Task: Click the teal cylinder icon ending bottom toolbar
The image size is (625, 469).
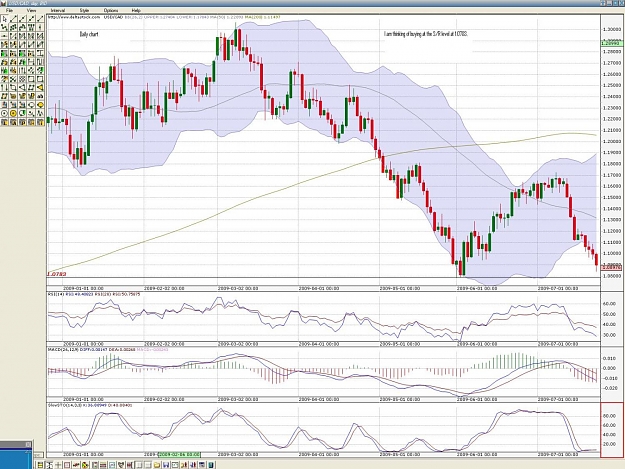Action: [x=210, y=465]
